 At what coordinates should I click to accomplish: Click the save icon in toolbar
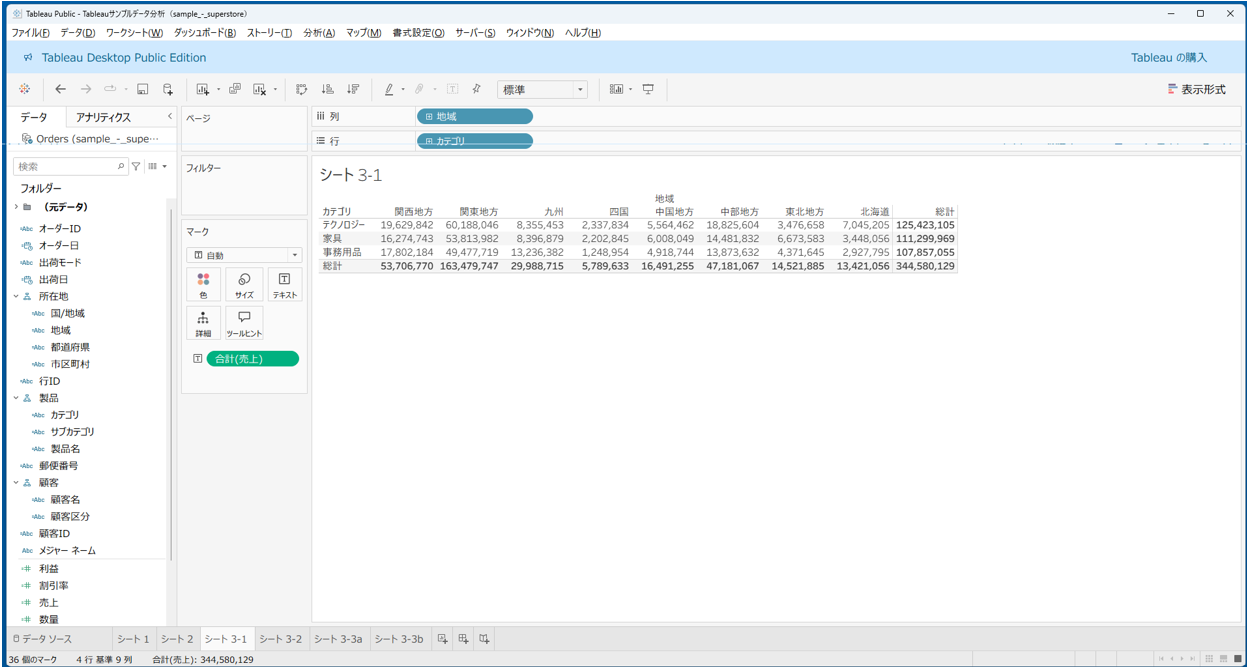pyautogui.click(x=143, y=89)
